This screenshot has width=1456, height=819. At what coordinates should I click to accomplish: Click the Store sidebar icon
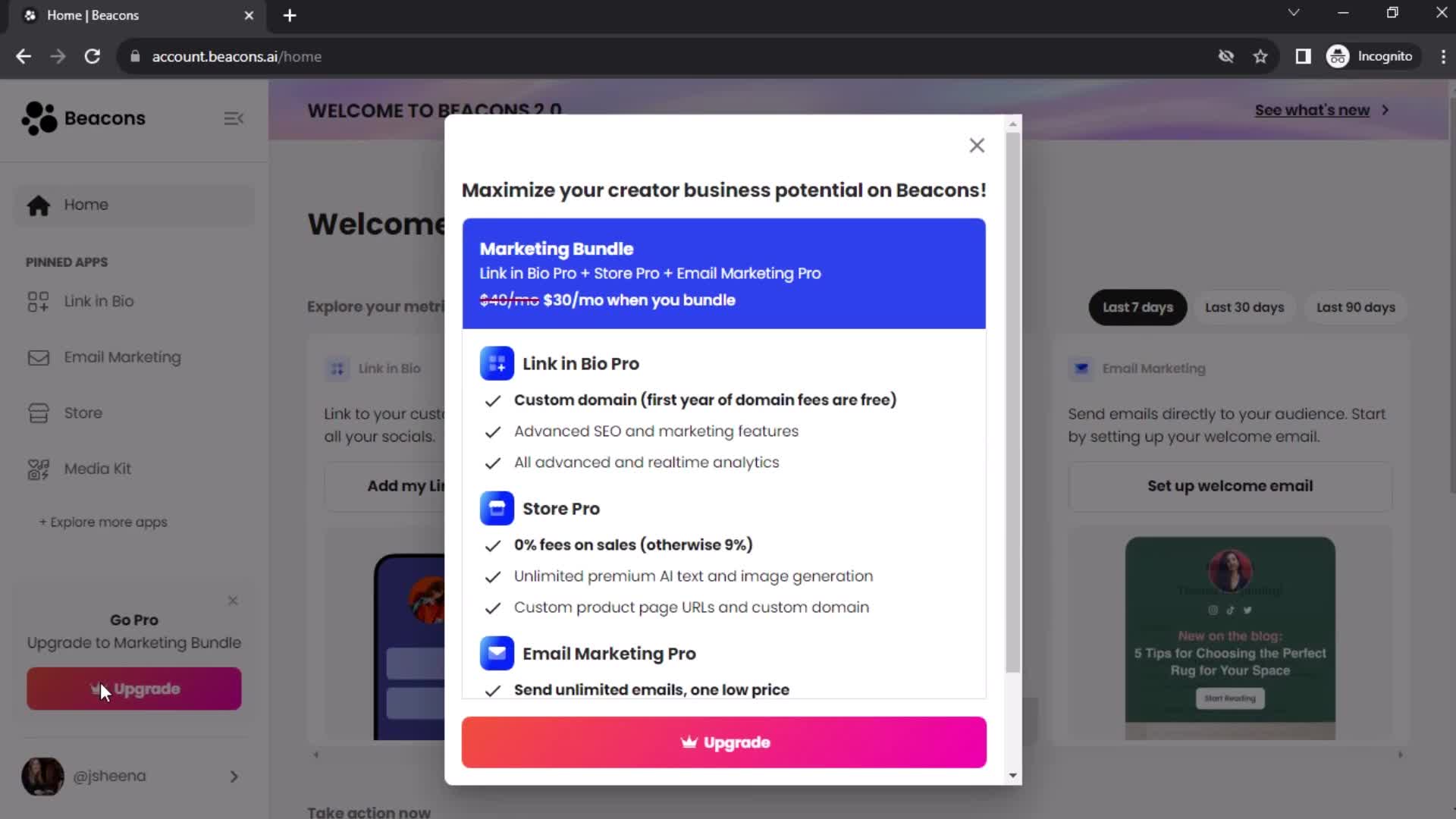[x=37, y=412]
